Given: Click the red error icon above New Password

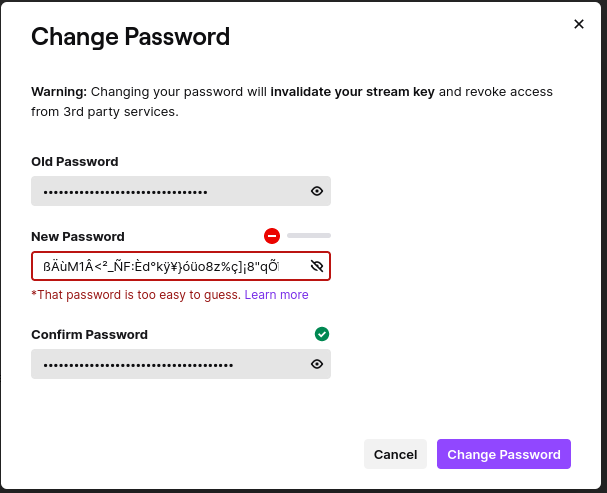Looking at the screenshot, I should click(272, 236).
